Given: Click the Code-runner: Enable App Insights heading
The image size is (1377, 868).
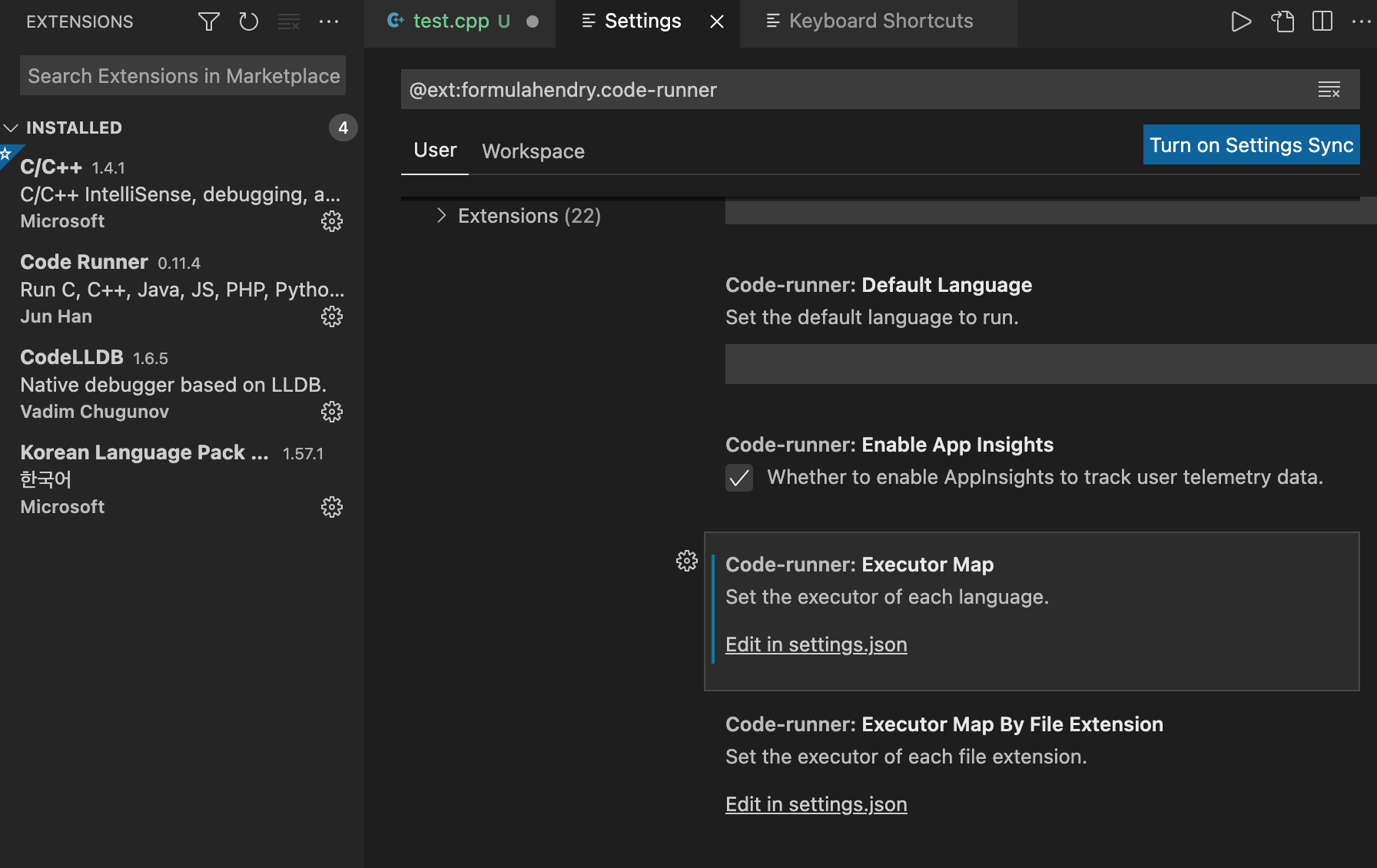Looking at the screenshot, I should (x=889, y=445).
